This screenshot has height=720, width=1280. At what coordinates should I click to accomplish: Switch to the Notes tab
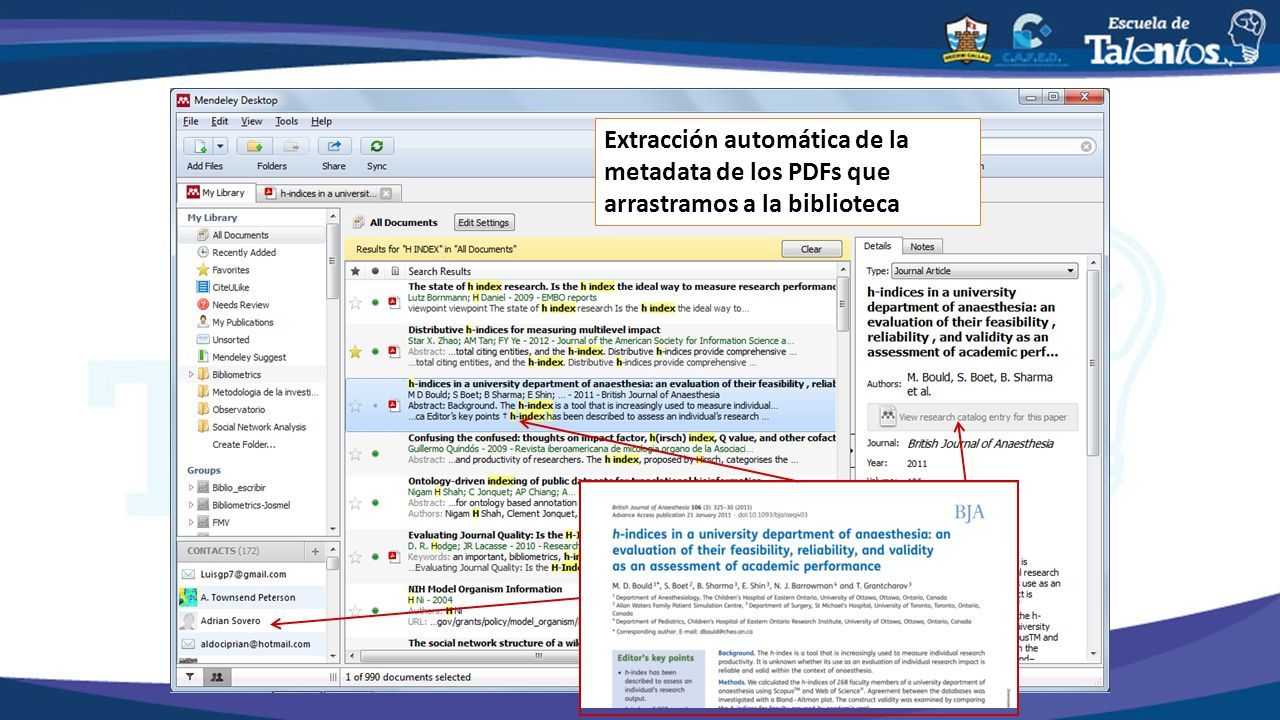pos(922,247)
